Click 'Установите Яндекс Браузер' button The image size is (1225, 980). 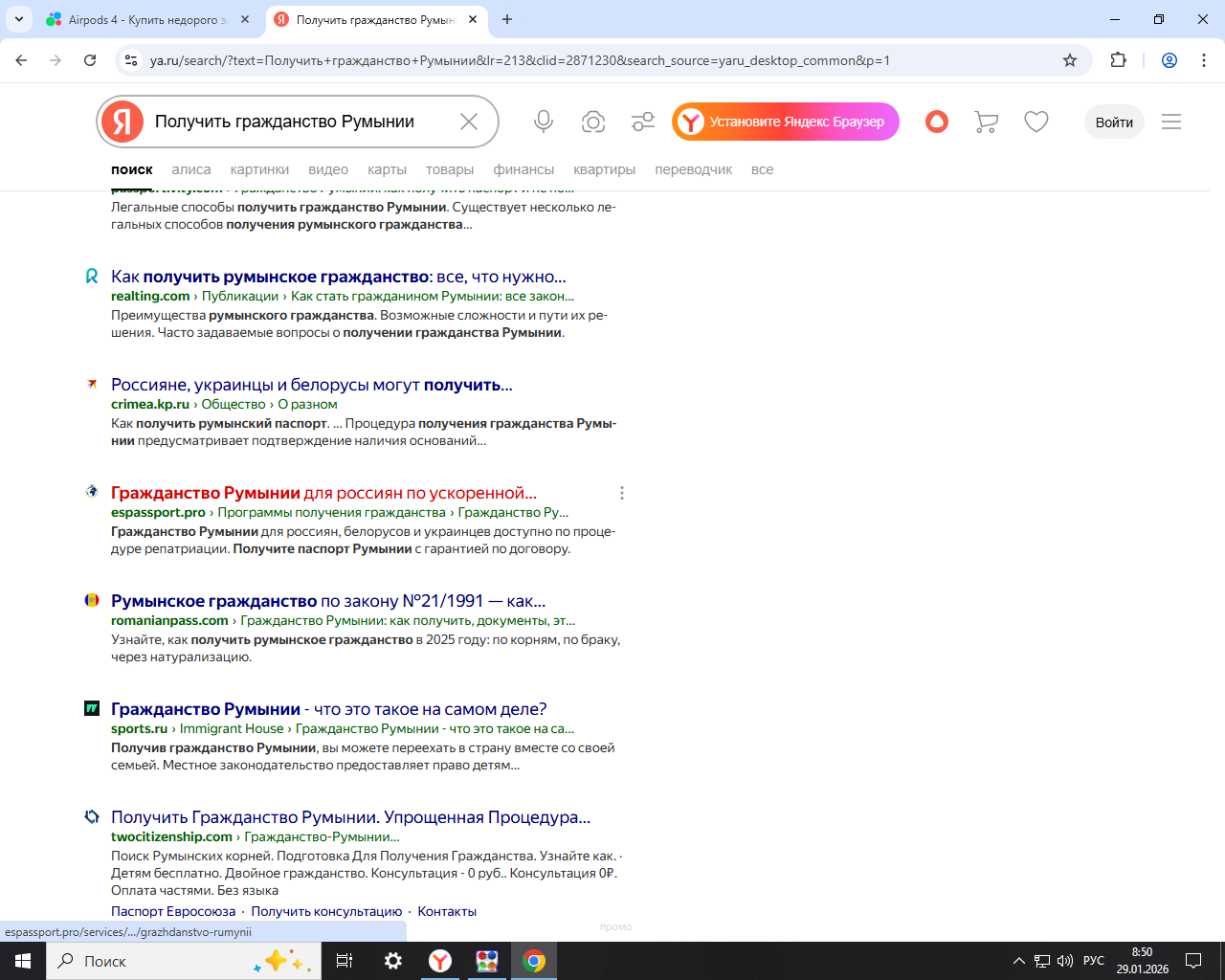[x=786, y=122]
